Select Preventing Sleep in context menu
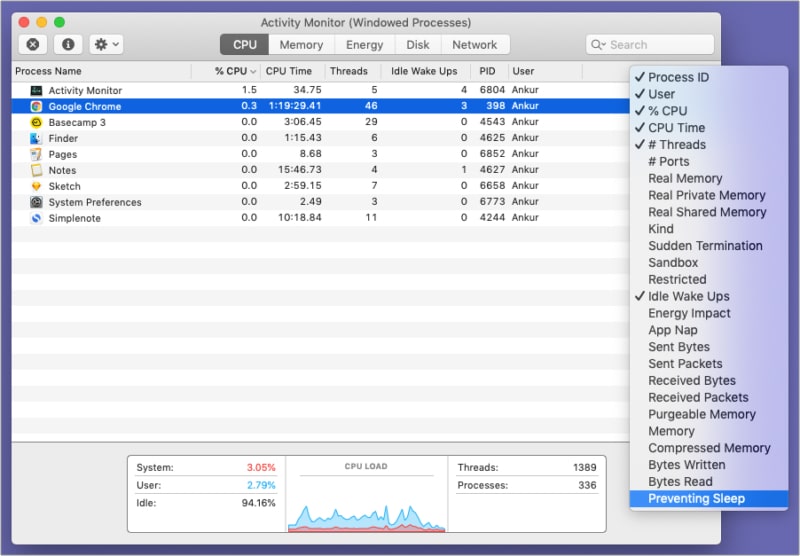This screenshot has width=800, height=556. tap(696, 498)
